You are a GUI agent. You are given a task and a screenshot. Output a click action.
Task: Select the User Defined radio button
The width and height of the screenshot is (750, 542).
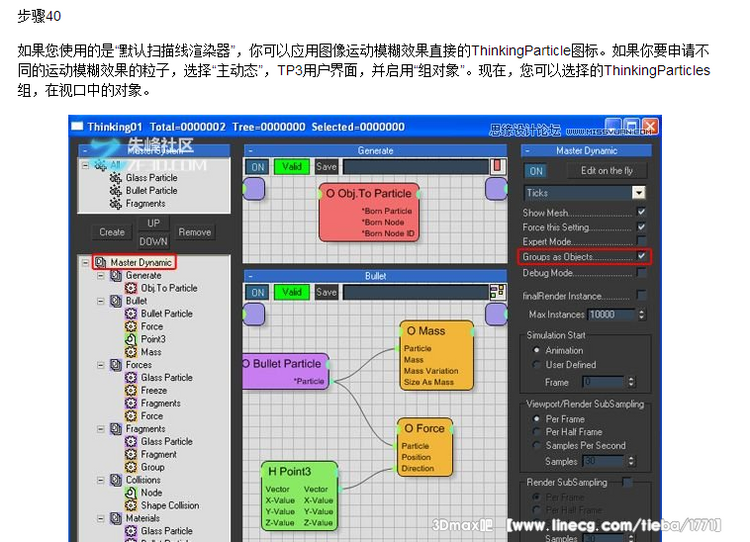tap(537, 365)
